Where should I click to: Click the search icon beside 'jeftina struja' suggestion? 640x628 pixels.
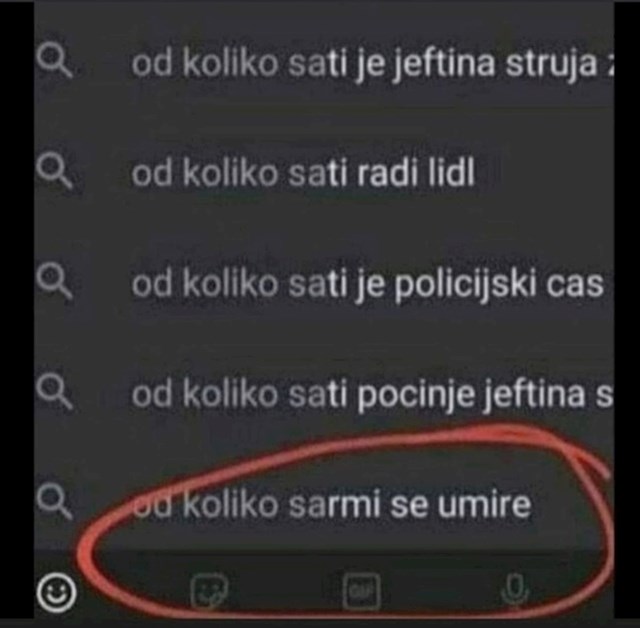point(54,62)
